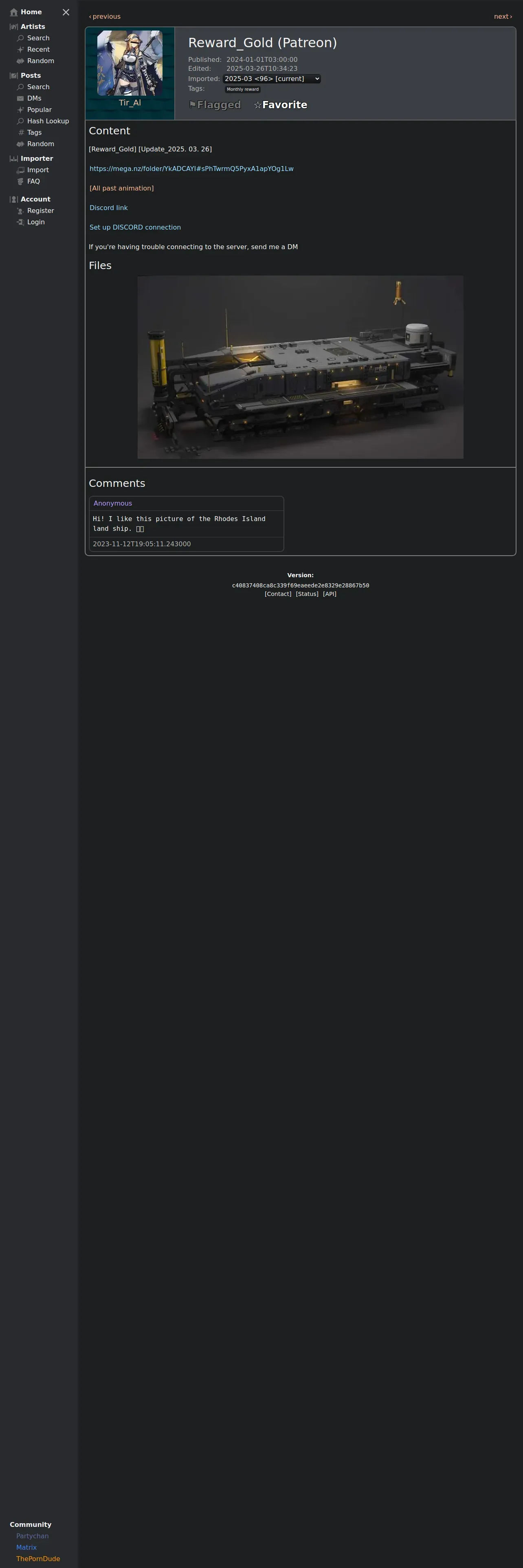Click sparkle icon beside Popular
This screenshot has height=1568, width=523.
coord(21,110)
